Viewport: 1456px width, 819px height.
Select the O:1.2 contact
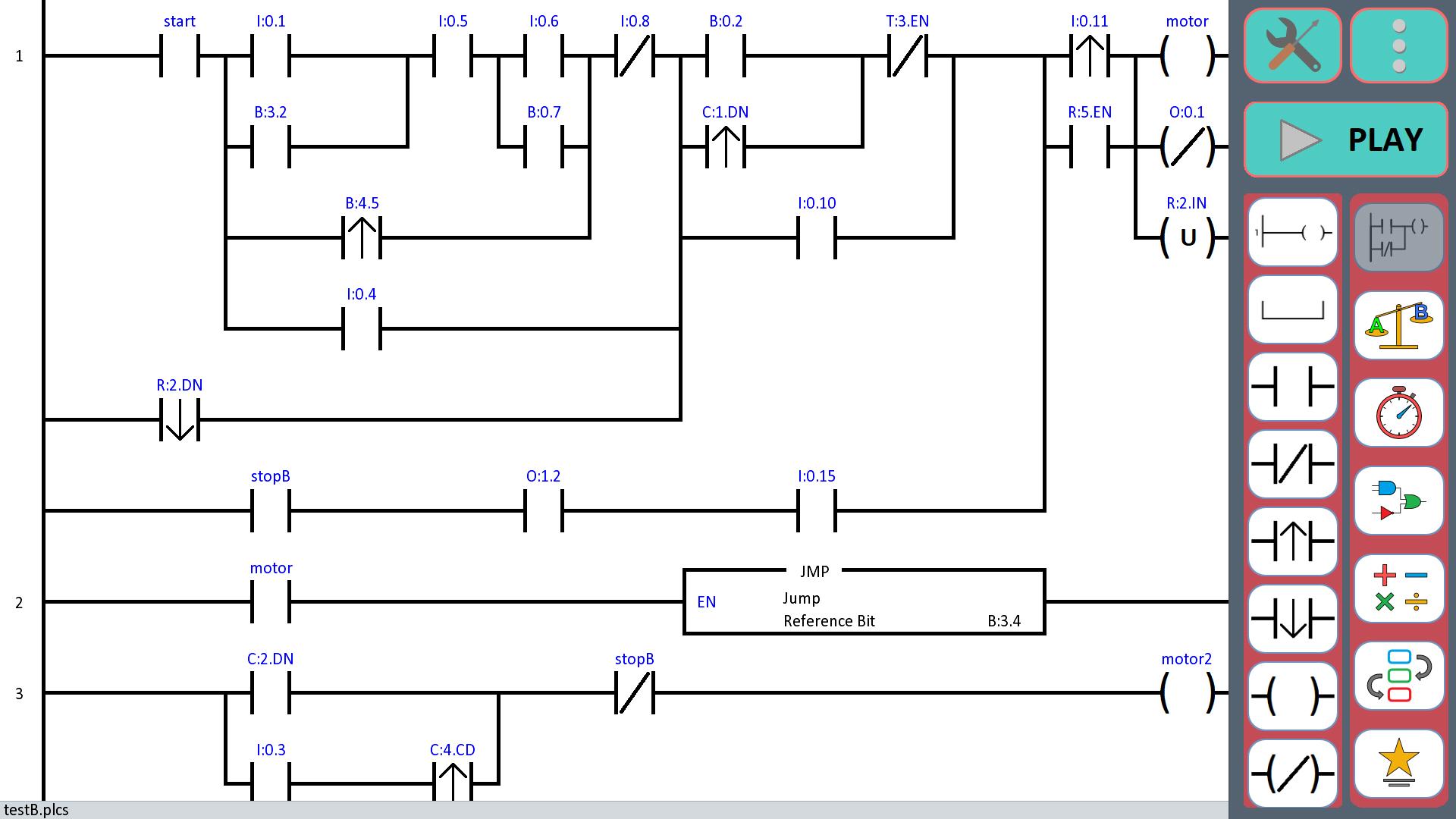click(x=544, y=511)
